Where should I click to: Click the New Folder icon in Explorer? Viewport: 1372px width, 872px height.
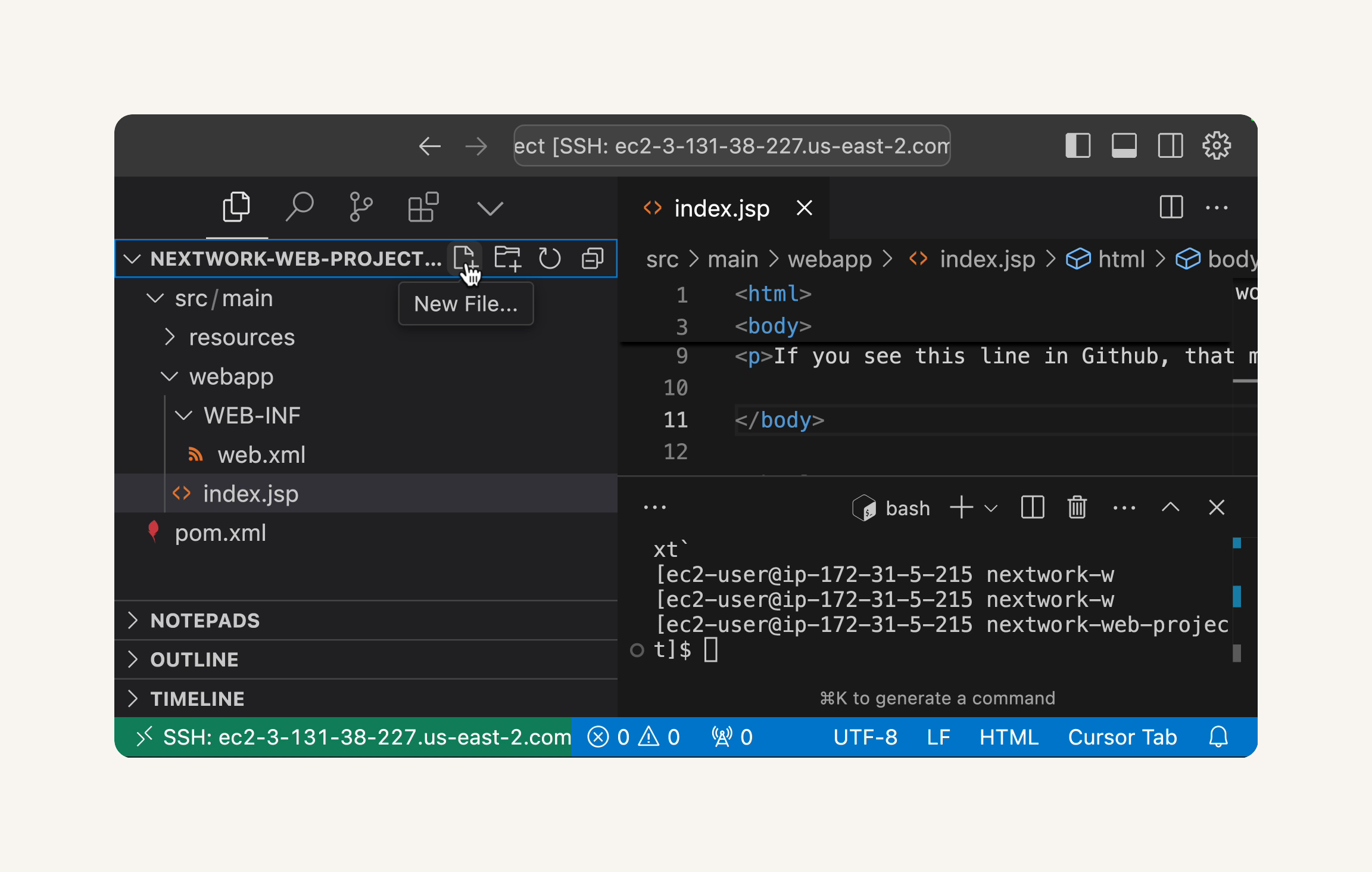tap(508, 259)
